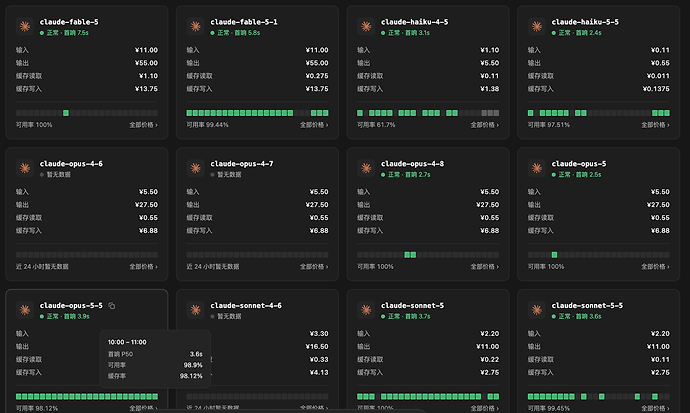The height and width of the screenshot is (413, 690).
Task: Click the claude-fable-5 model icon
Action: tap(25, 26)
